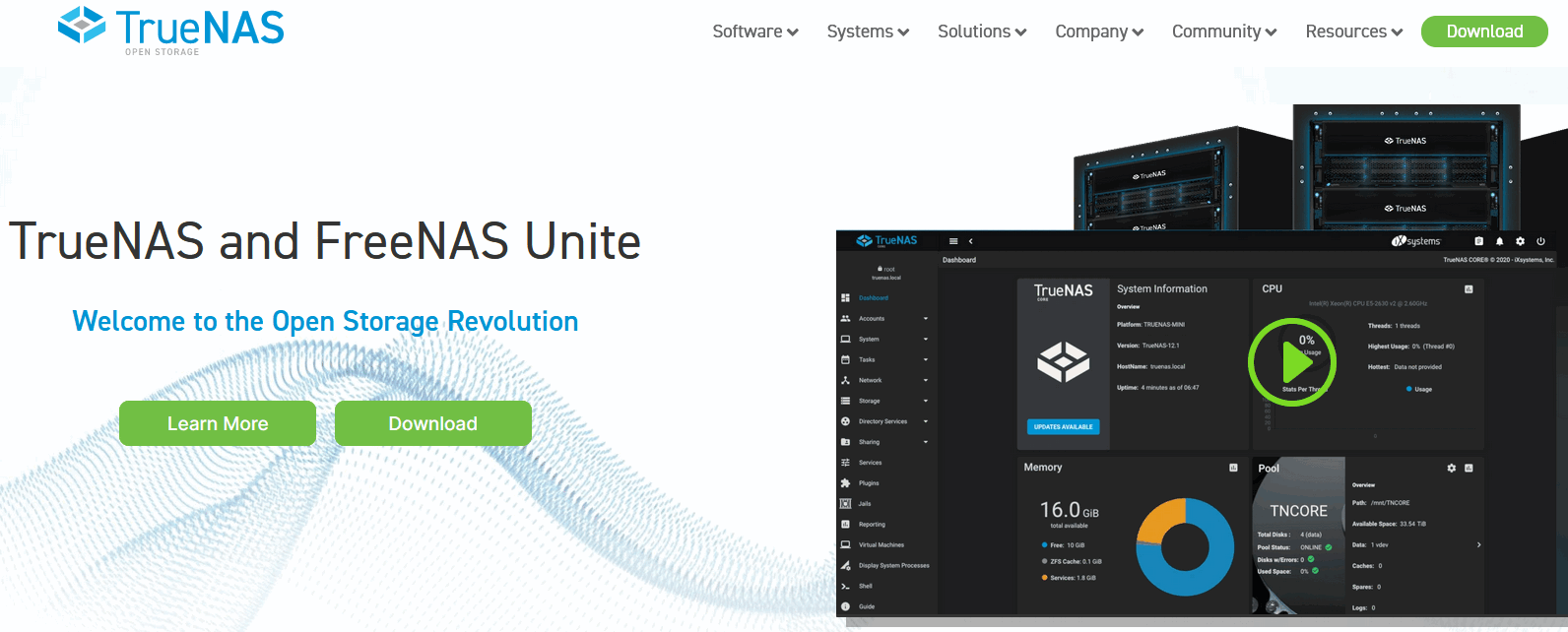Click the Memory donut chart
The height and width of the screenshot is (632, 1568).
point(1185,547)
